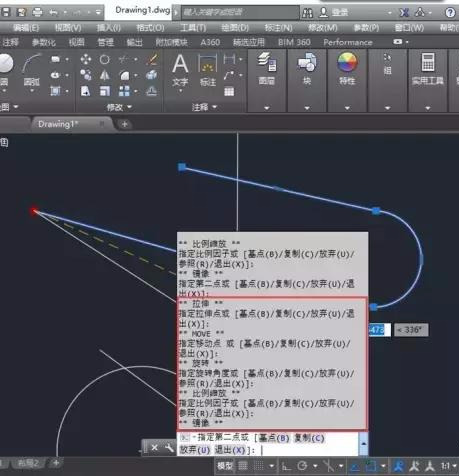Open the 修改(M) Modify menu

(x=323, y=28)
